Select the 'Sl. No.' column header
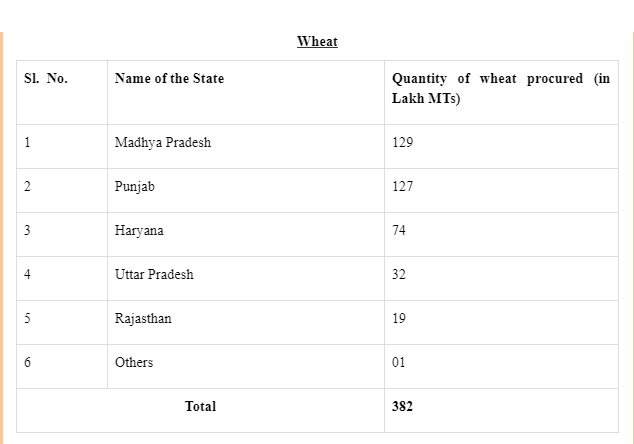 46,79
